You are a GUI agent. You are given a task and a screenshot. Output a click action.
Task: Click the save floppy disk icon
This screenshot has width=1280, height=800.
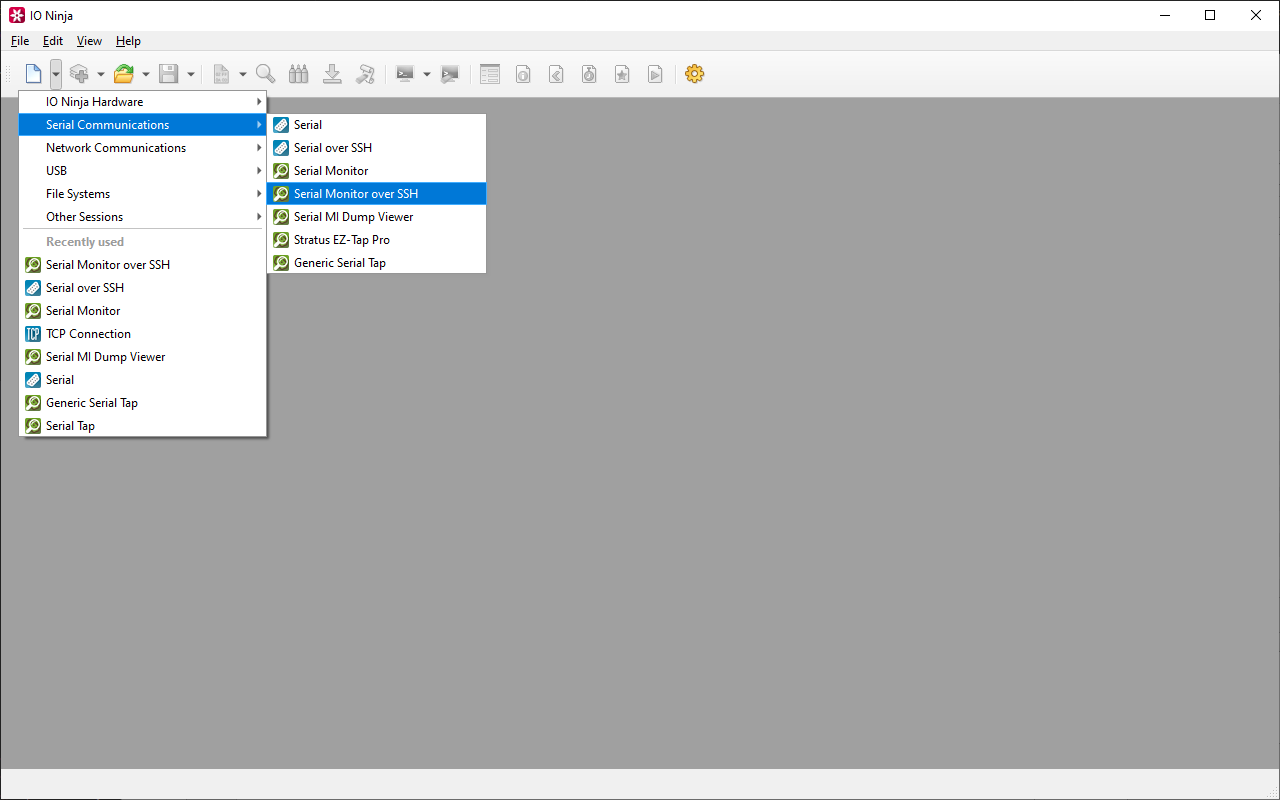[169, 74]
